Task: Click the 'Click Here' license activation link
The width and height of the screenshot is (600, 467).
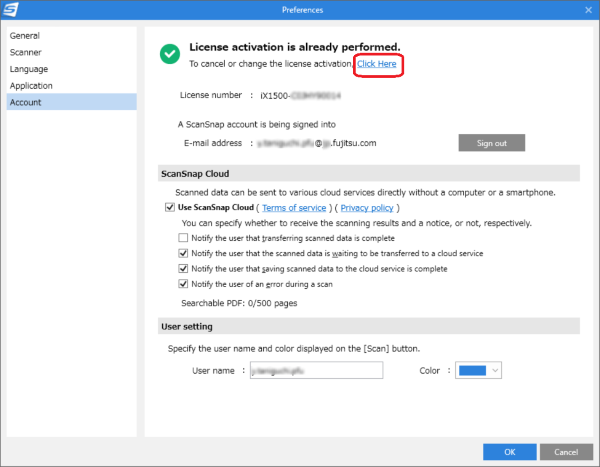Action: [377, 64]
